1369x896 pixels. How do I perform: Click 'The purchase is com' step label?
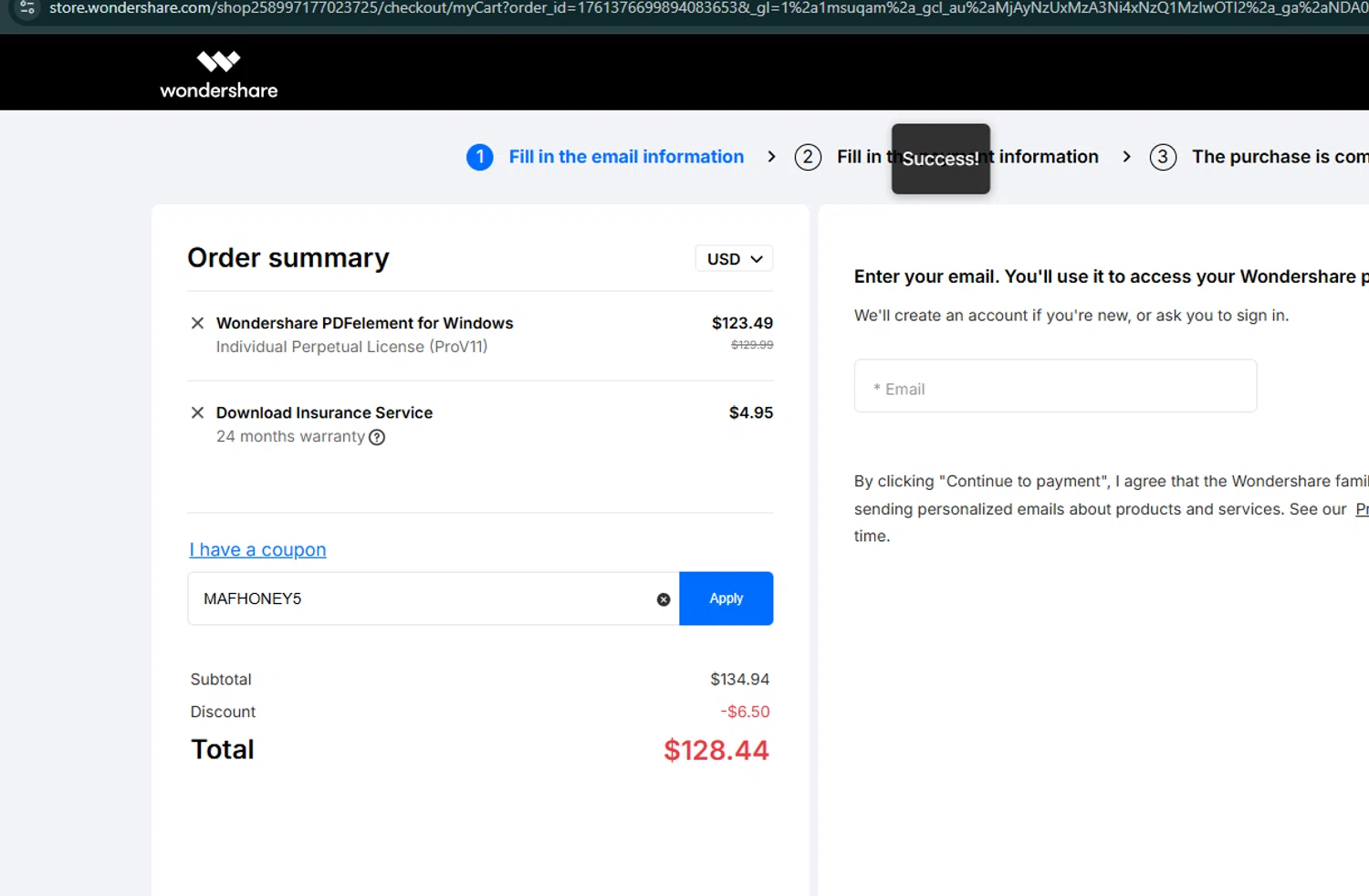1280,157
